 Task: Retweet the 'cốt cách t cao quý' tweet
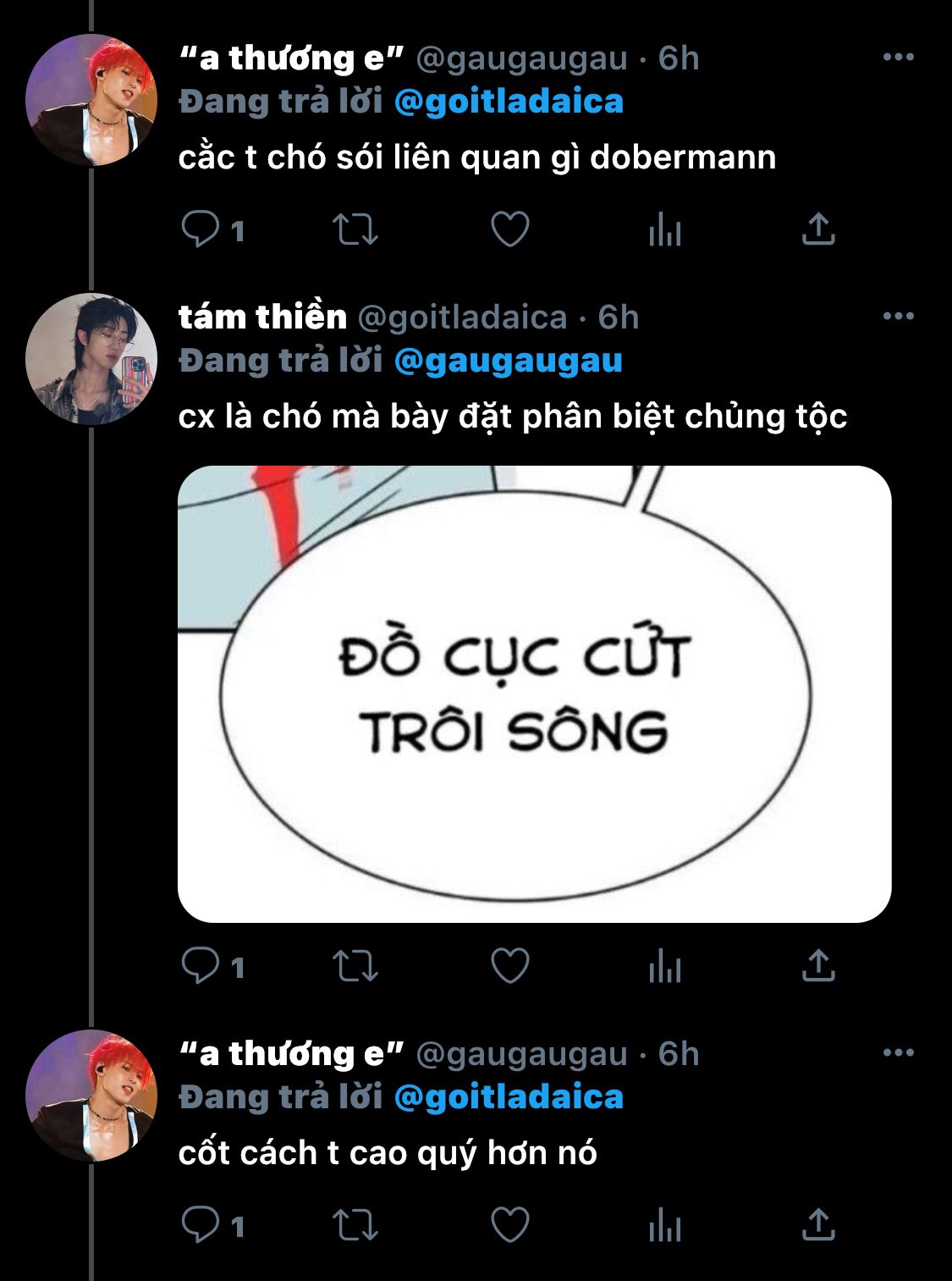(355, 1224)
